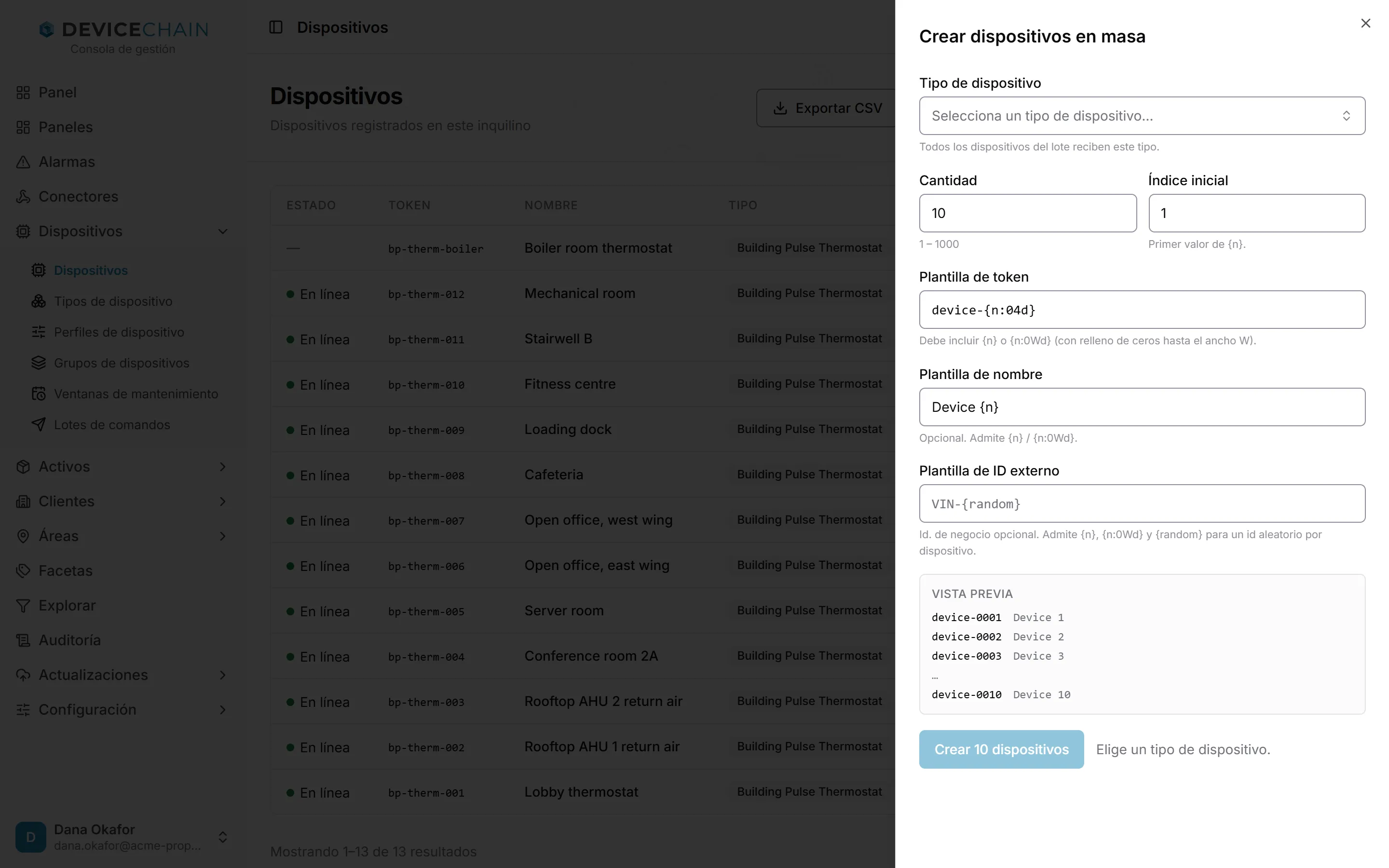This screenshot has width=1389, height=868.
Task: Go to Grupos de dispositivos
Action: coord(122,363)
